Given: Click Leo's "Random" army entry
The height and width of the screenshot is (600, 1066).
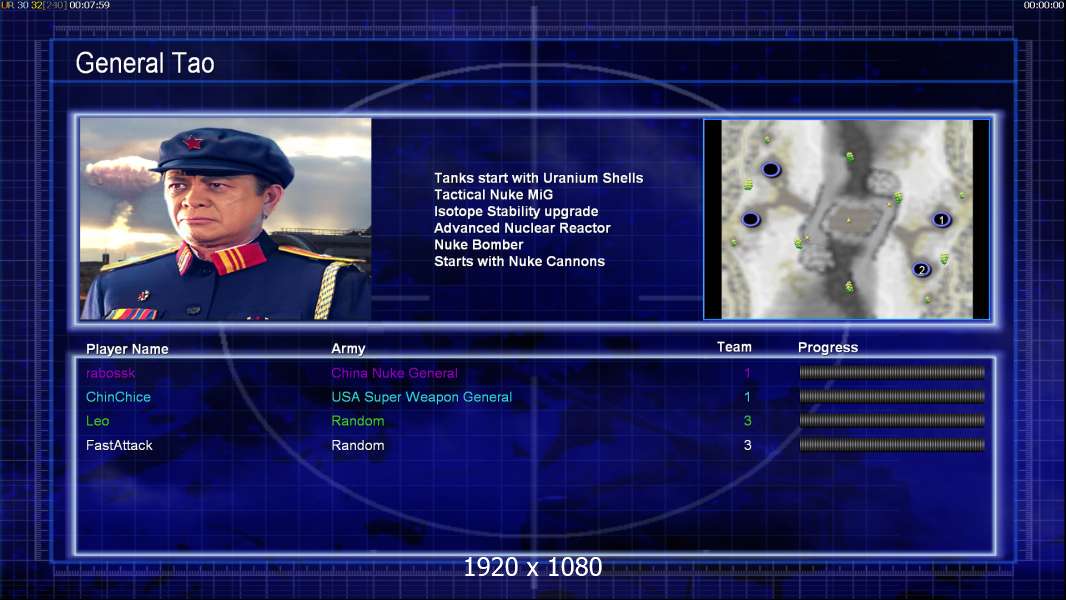Looking at the screenshot, I should (358, 421).
